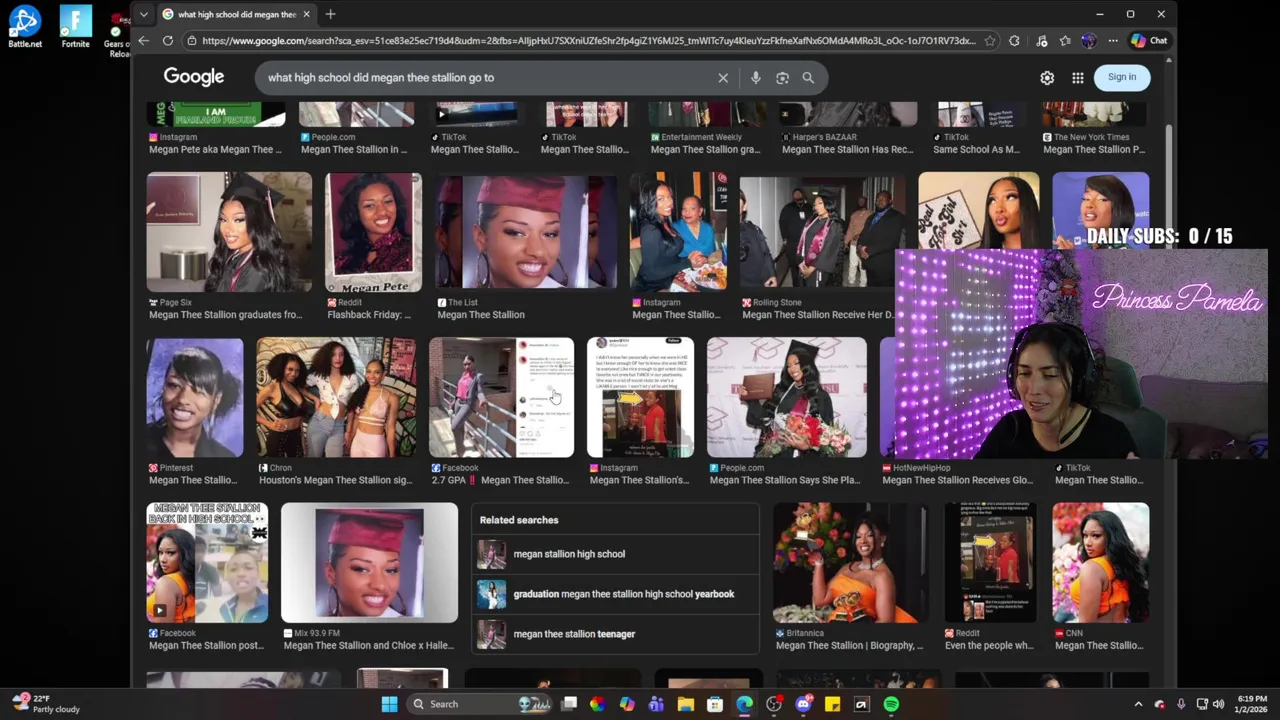Click the Sign in button
The image size is (1280, 720).
(1122, 77)
